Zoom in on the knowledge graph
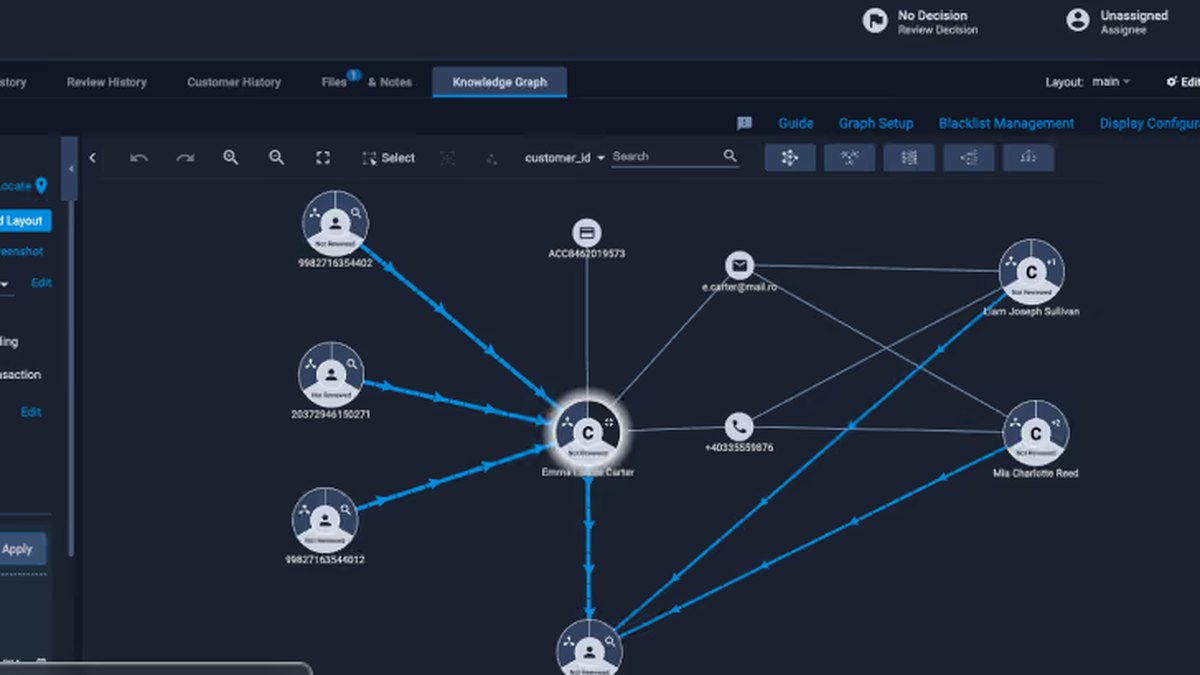Image resolution: width=1200 pixels, height=675 pixels. point(231,158)
